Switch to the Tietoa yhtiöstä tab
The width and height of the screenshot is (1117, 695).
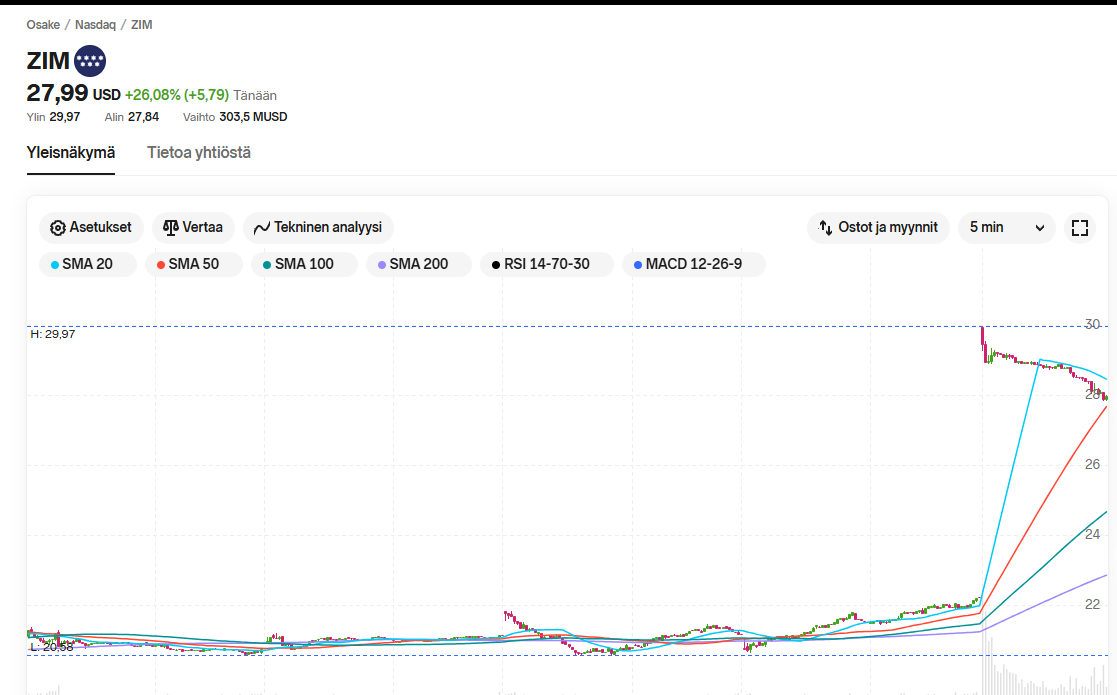tap(199, 153)
